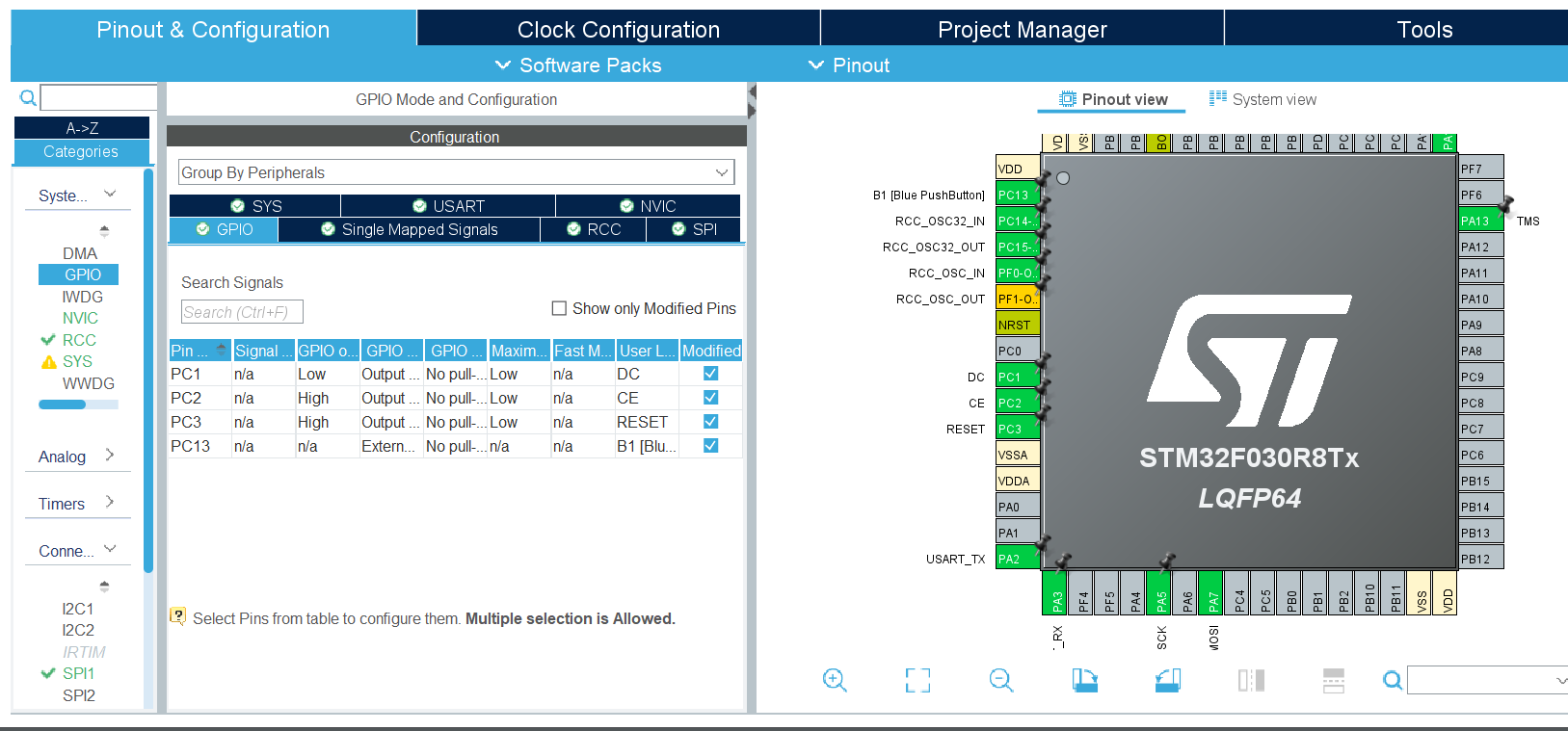Click the PC0 pin on chip
The image size is (1568, 731).
click(1017, 351)
